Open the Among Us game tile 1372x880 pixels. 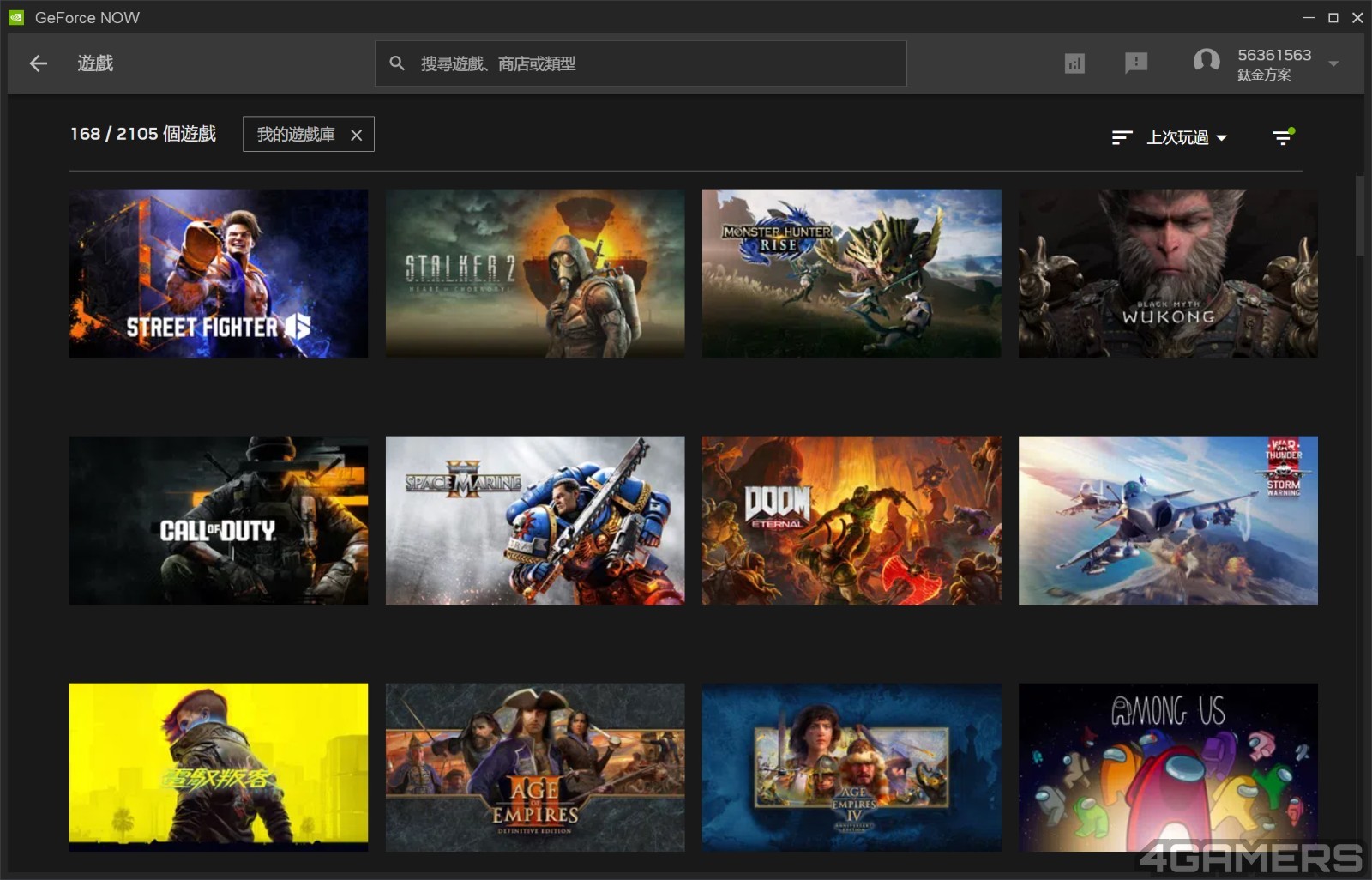[1168, 768]
